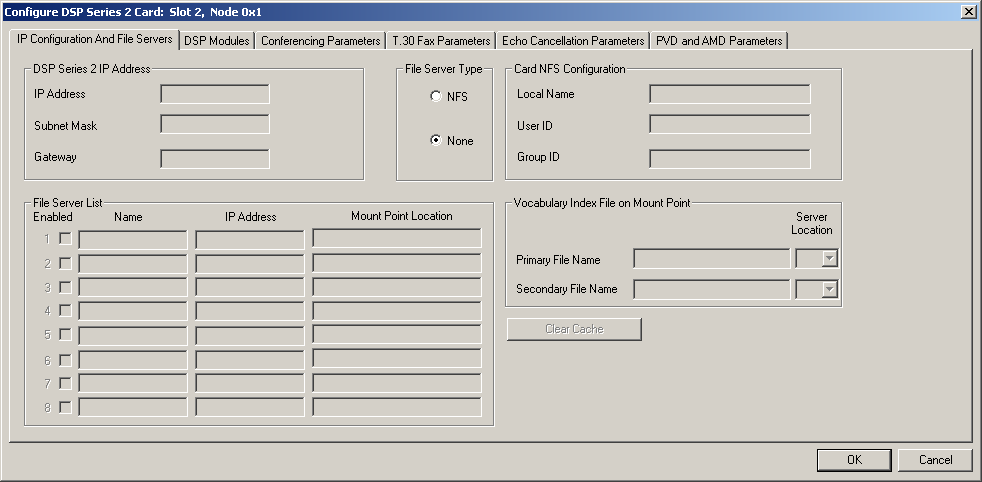The image size is (982, 482).
Task: Select the Local Name text box
Action: click(729, 94)
